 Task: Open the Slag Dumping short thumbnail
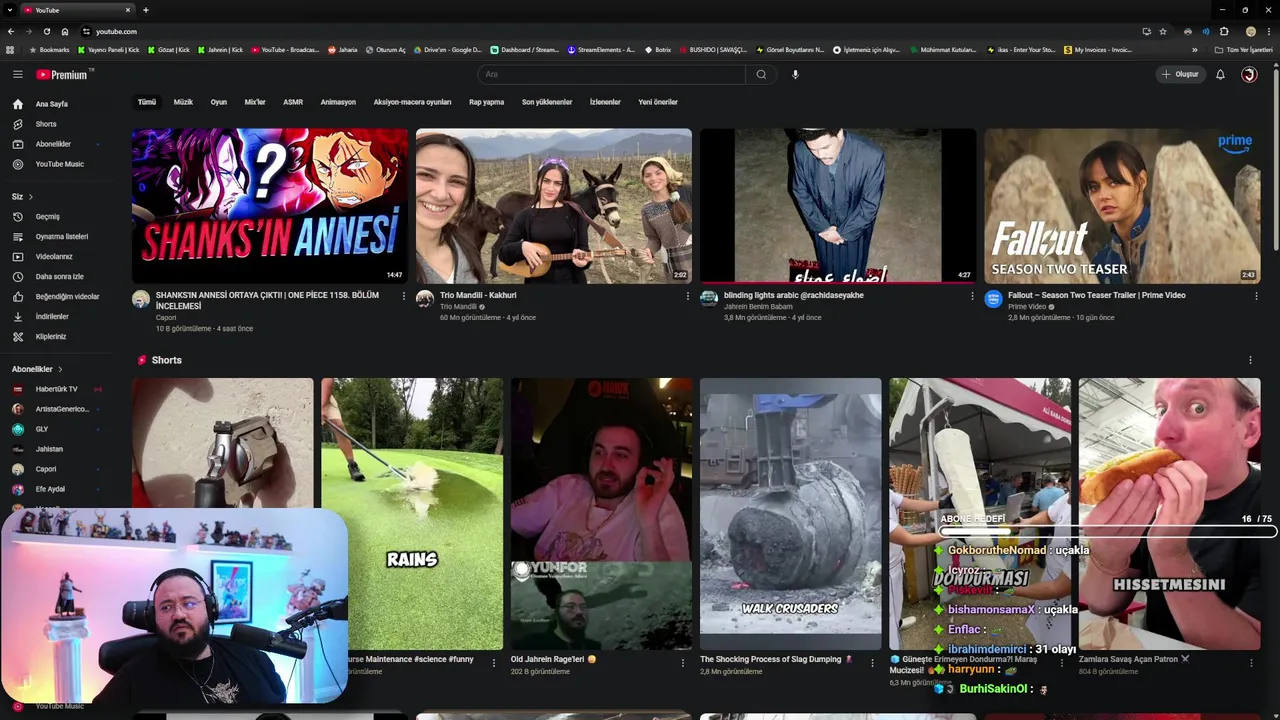pyautogui.click(x=791, y=514)
